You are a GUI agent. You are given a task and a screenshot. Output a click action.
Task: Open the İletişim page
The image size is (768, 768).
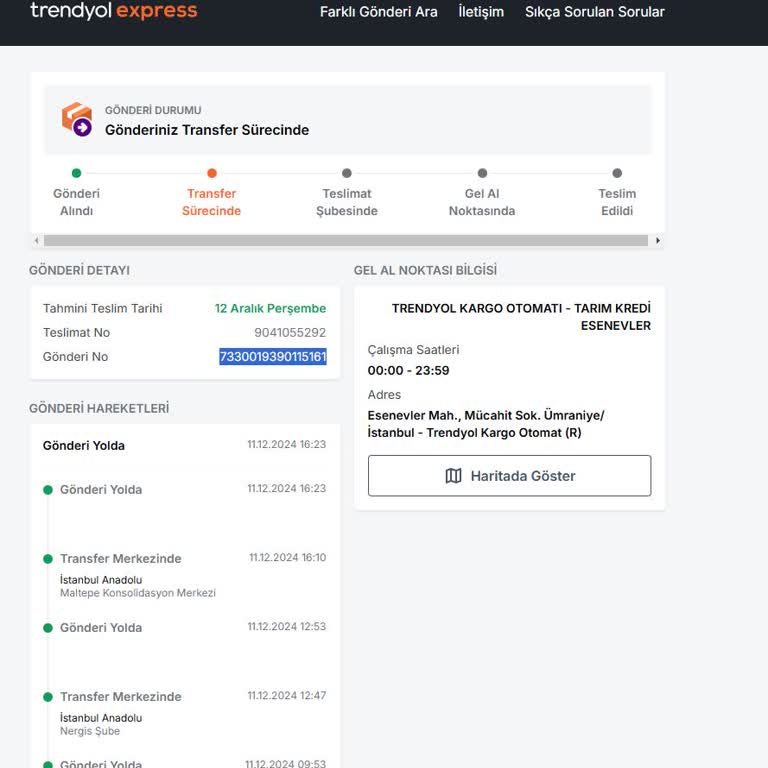(481, 12)
